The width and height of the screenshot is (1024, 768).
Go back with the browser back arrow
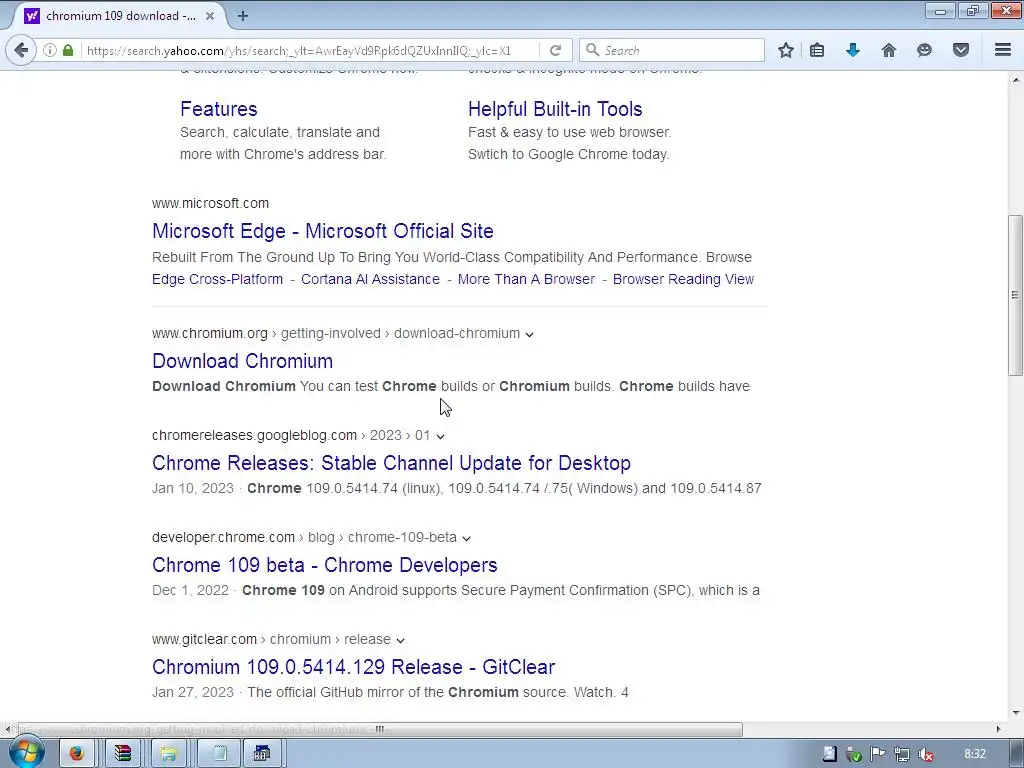tap(21, 50)
